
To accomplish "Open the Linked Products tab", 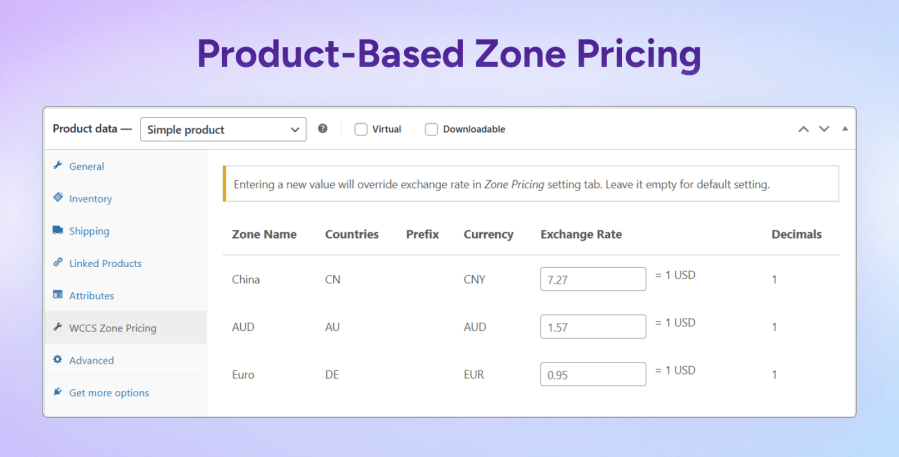I will click(125, 263).
